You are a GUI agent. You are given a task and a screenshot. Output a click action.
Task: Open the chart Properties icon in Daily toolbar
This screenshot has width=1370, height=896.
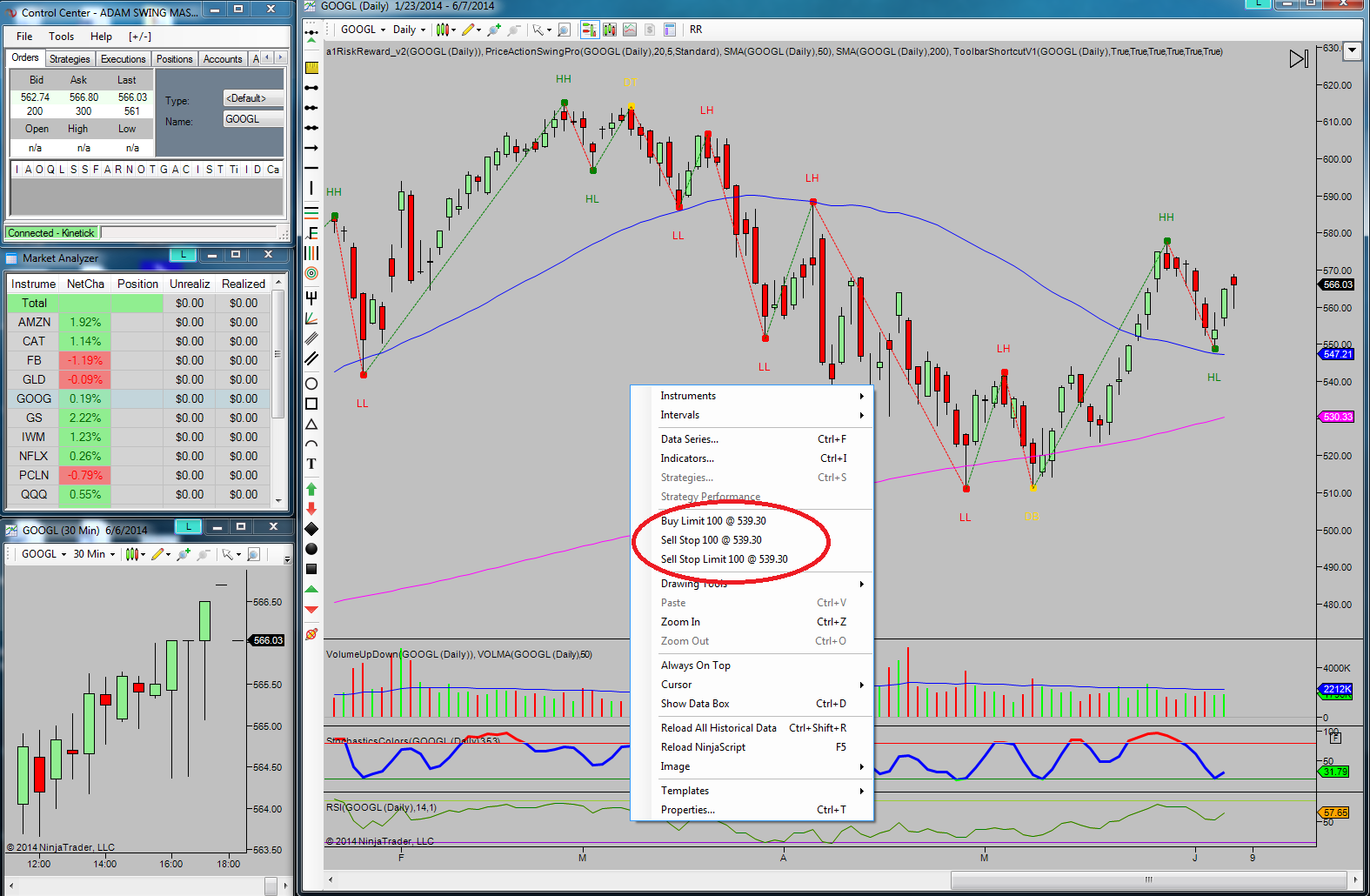click(670, 30)
